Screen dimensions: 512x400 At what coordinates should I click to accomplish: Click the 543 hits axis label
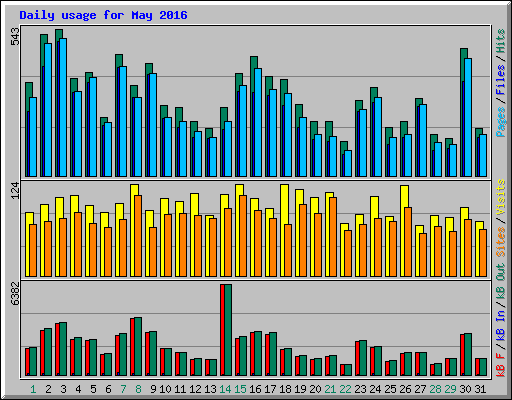(15, 37)
